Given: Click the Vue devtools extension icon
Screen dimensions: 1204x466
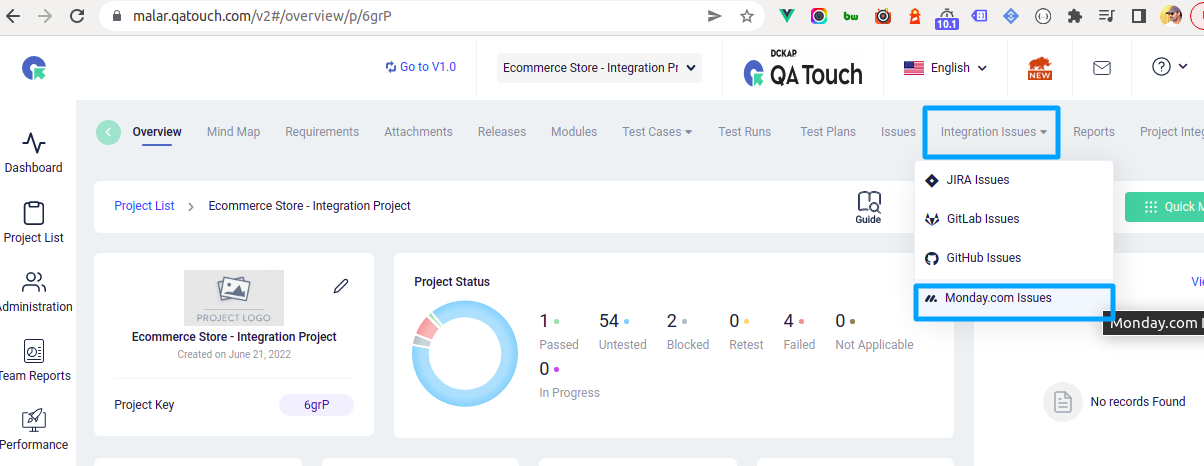Looking at the screenshot, I should point(788,16).
